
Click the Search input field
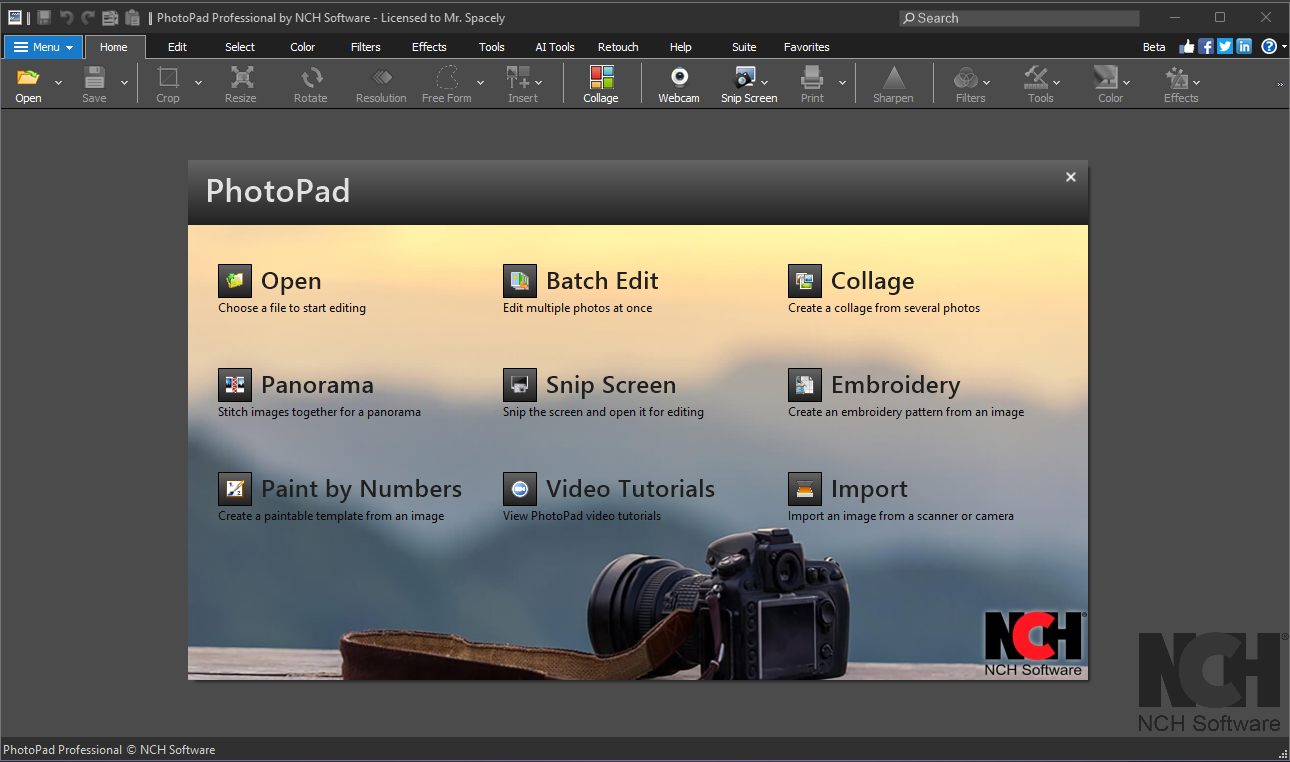(x=1019, y=18)
